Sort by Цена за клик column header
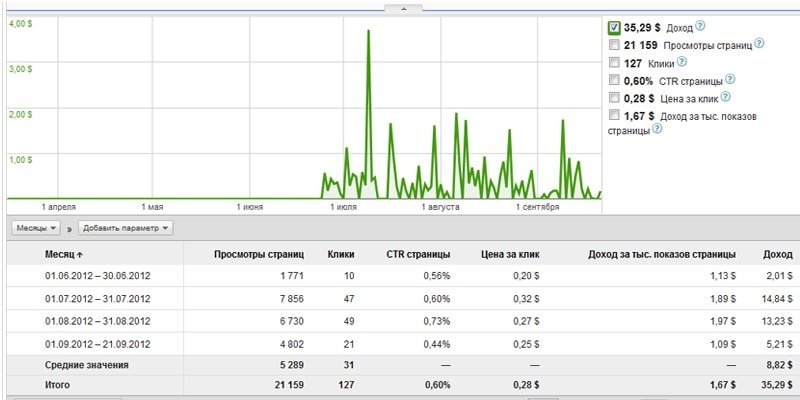800x400 pixels. 510,254
